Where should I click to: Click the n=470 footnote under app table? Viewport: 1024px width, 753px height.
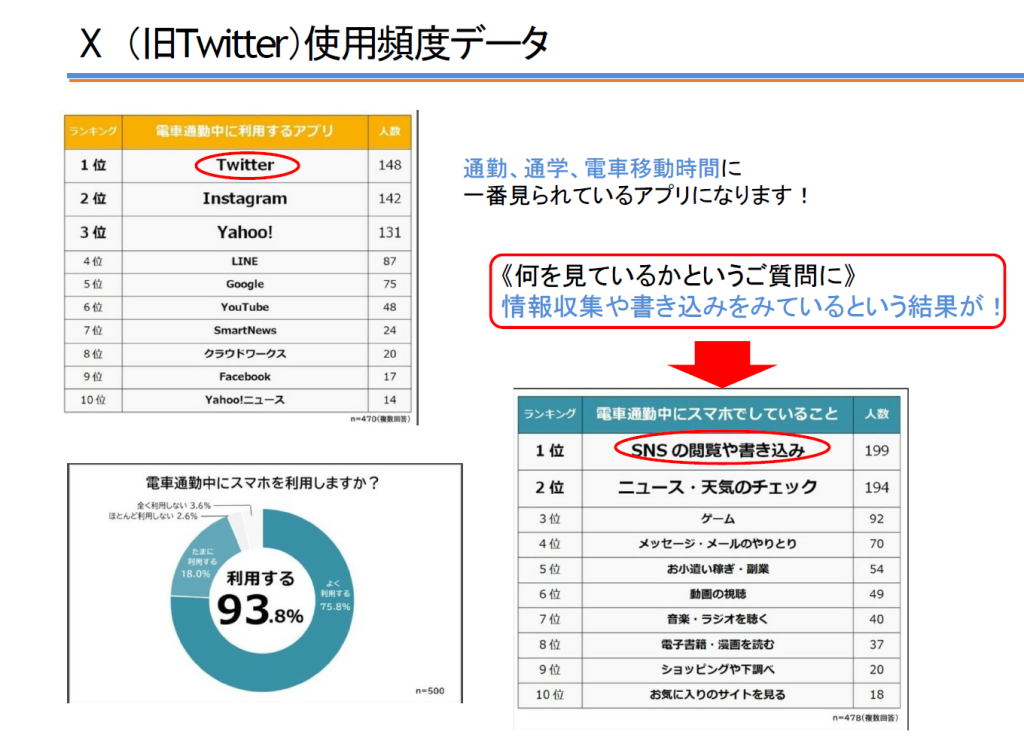tap(380, 419)
